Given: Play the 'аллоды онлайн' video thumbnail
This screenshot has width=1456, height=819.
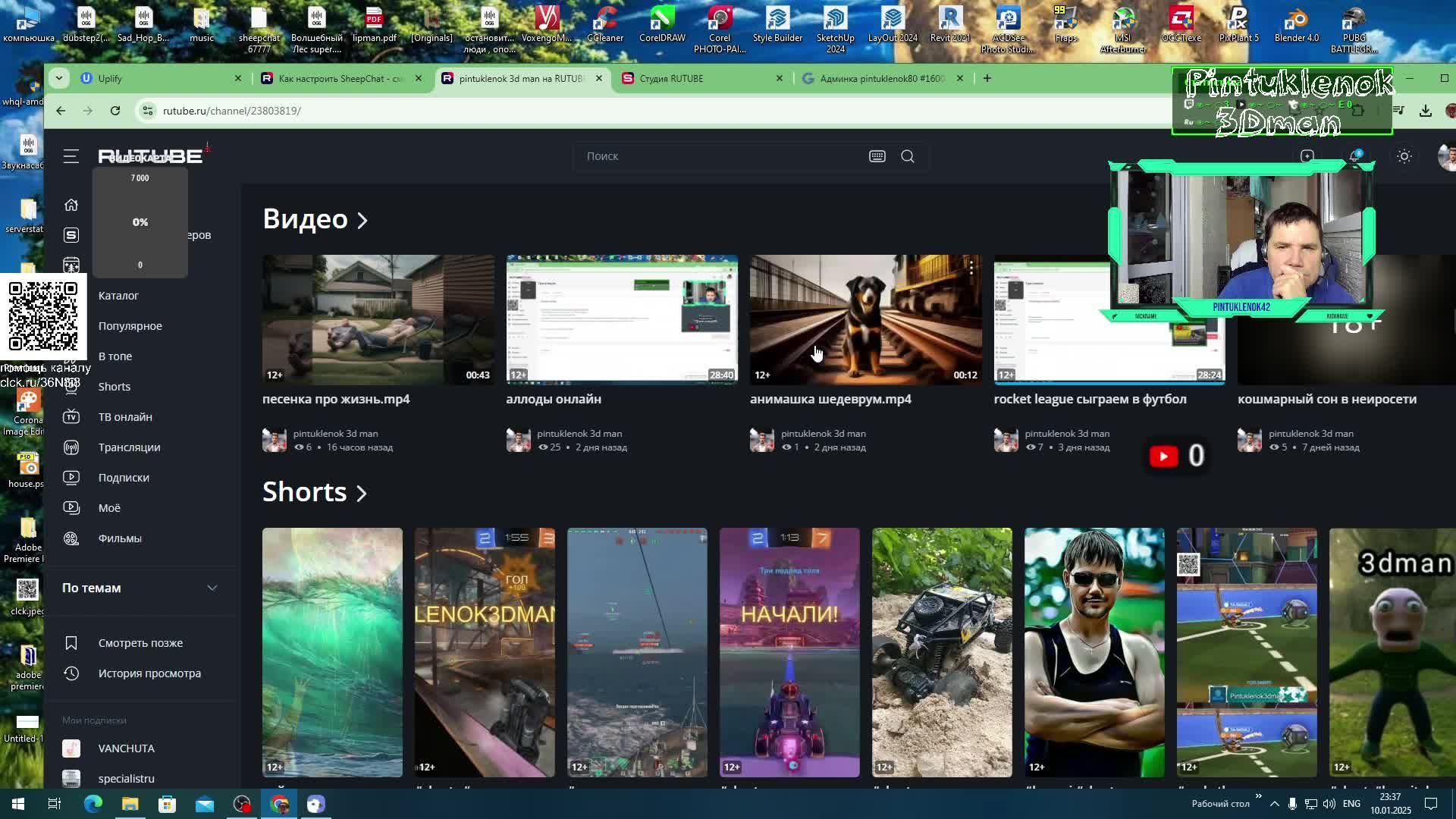Looking at the screenshot, I should tap(622, 319).
